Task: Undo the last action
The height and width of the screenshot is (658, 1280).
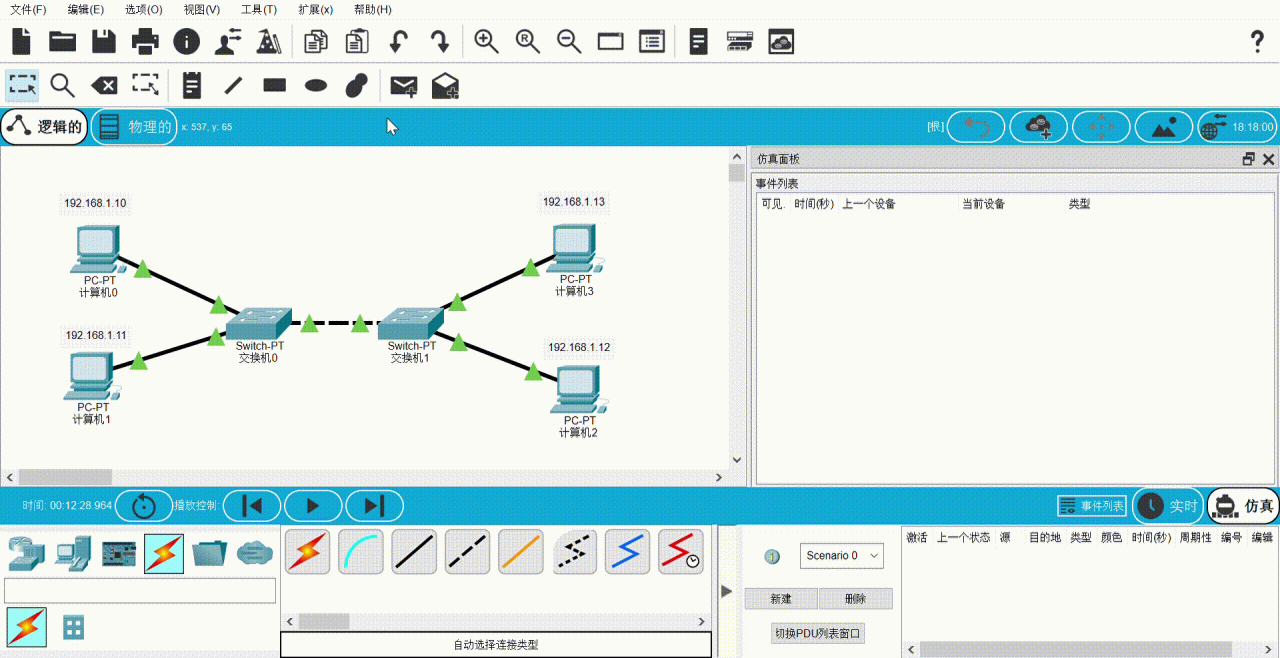Action: pyautogui.click(x=398, y=41)
